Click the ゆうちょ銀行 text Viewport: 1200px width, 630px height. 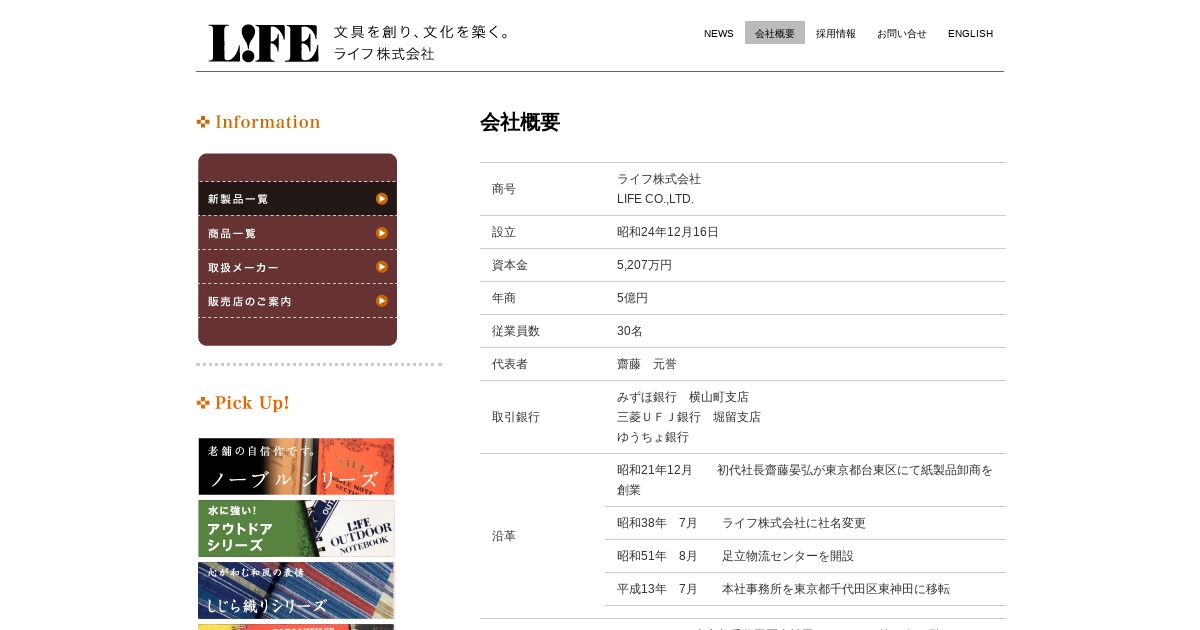(x=653, y=437)
